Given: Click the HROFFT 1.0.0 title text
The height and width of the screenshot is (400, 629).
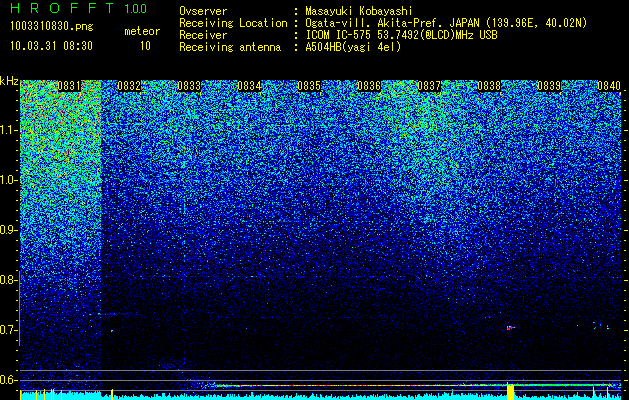Looking at the screenshot, I should click(79, 8).
